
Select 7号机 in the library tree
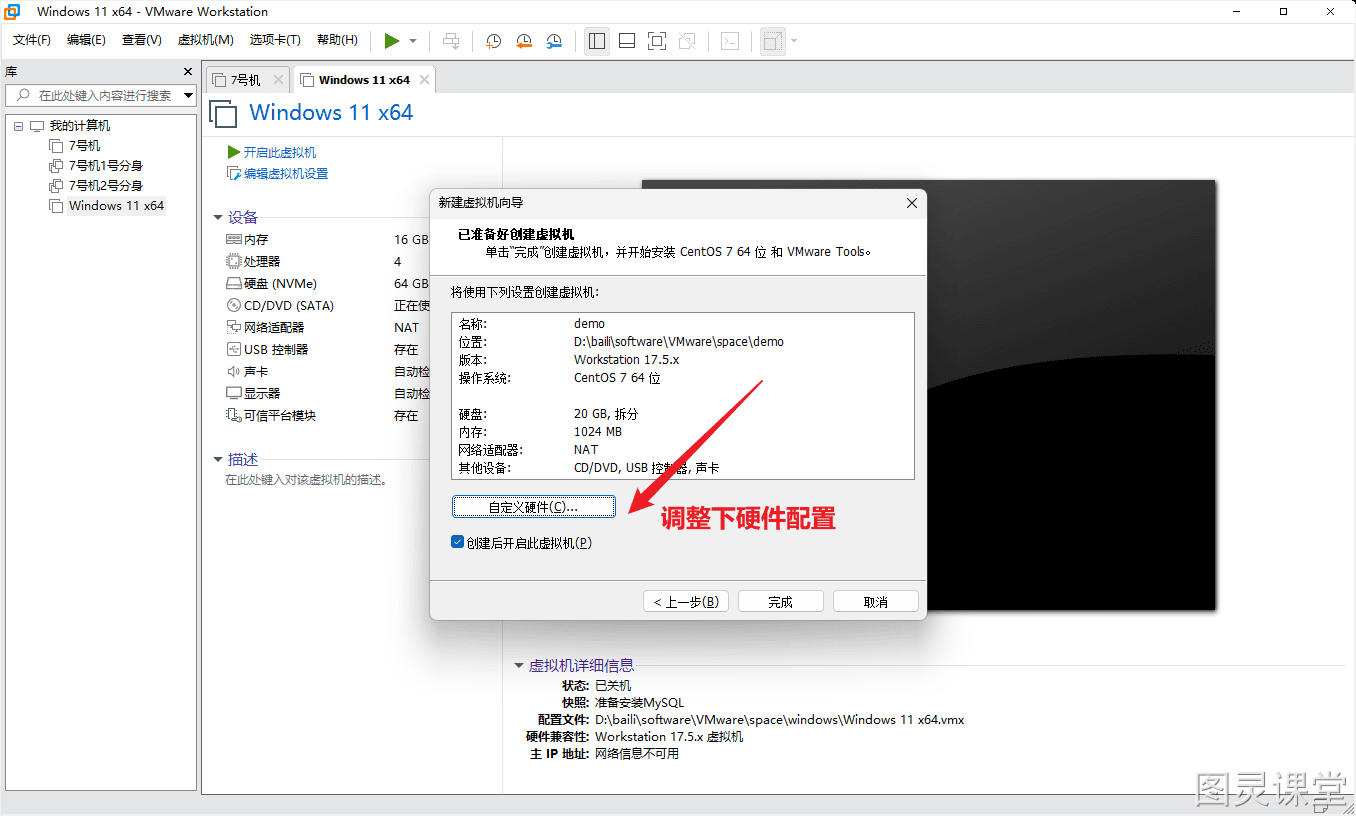(x=84, y=146)
